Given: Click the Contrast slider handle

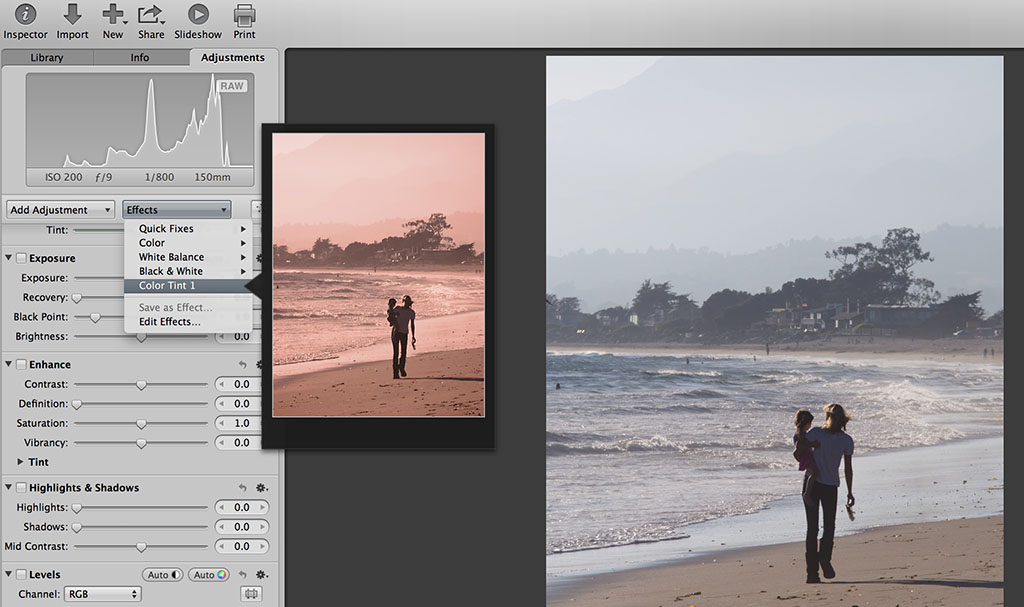Looking at the screenshot, I should (141, 385).
